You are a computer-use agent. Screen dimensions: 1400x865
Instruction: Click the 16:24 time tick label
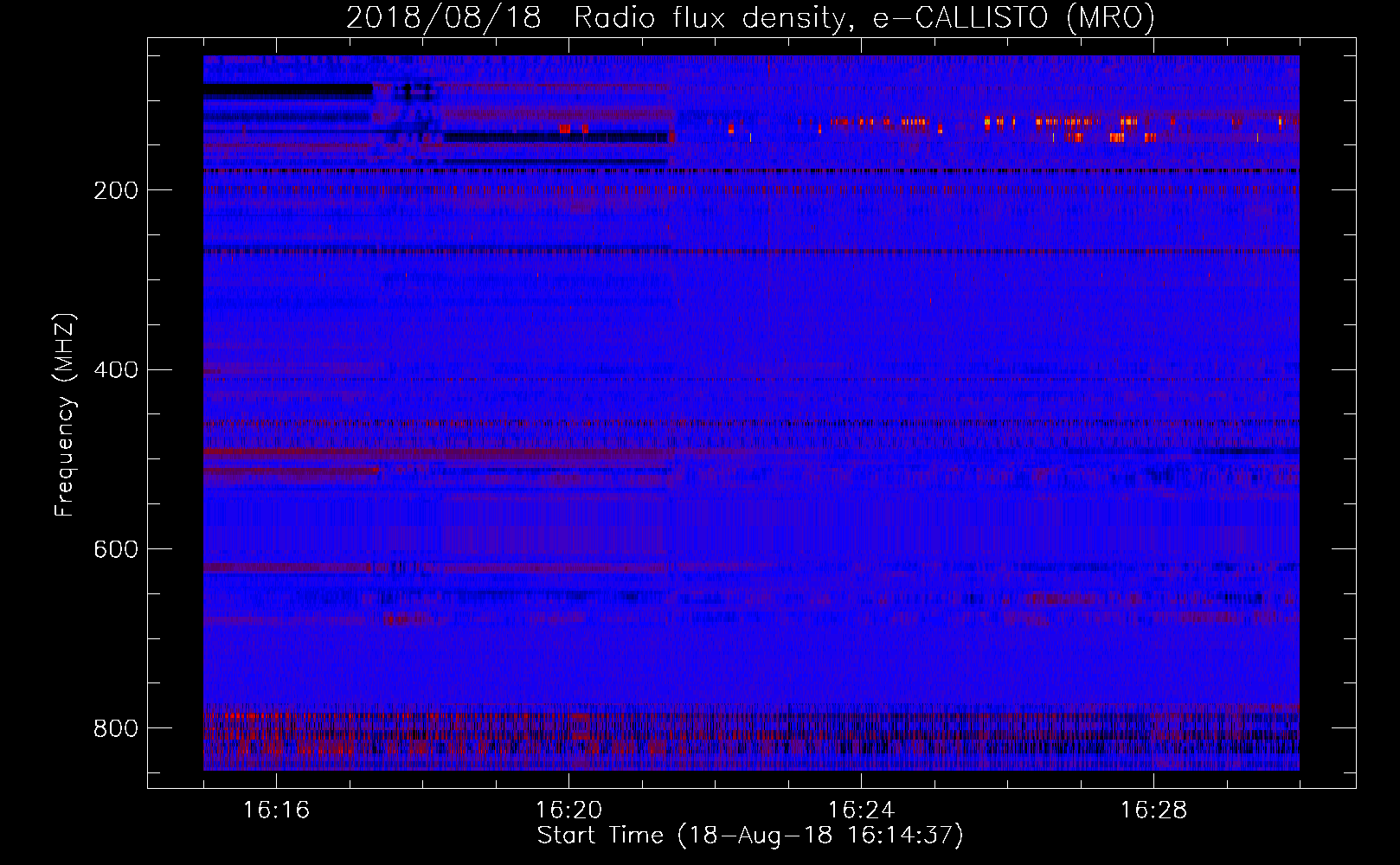tap(861, 811)
